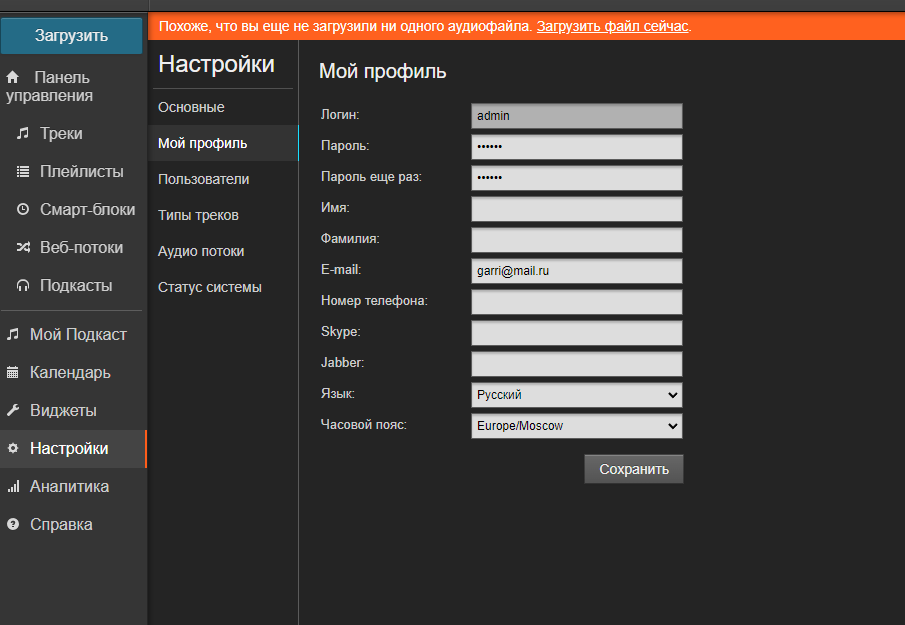Open Аудио потоки settings

click(x=223, y=251)
